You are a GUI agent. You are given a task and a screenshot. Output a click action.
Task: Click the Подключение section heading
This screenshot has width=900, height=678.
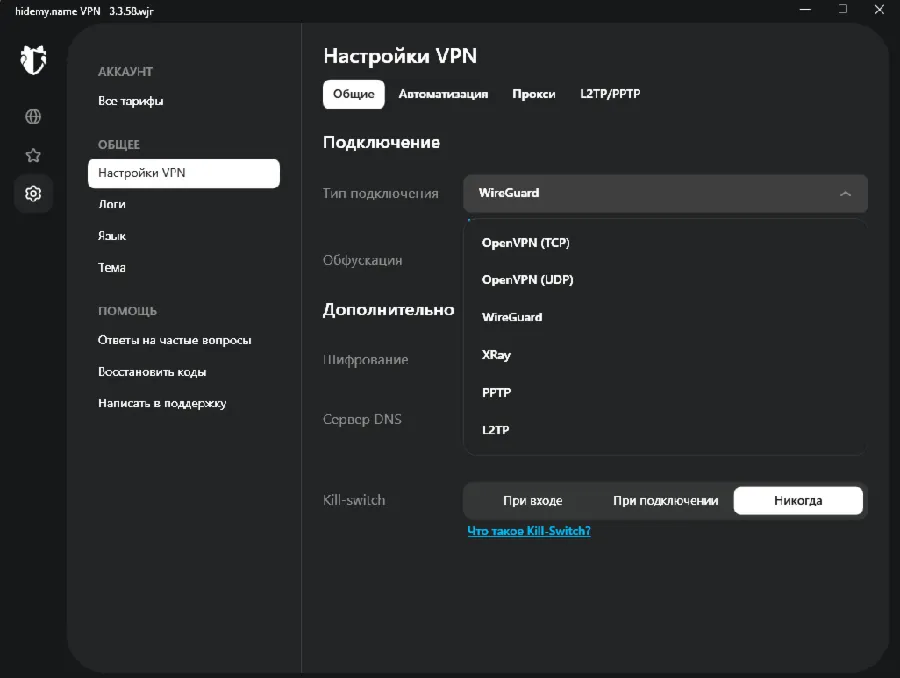381,142
